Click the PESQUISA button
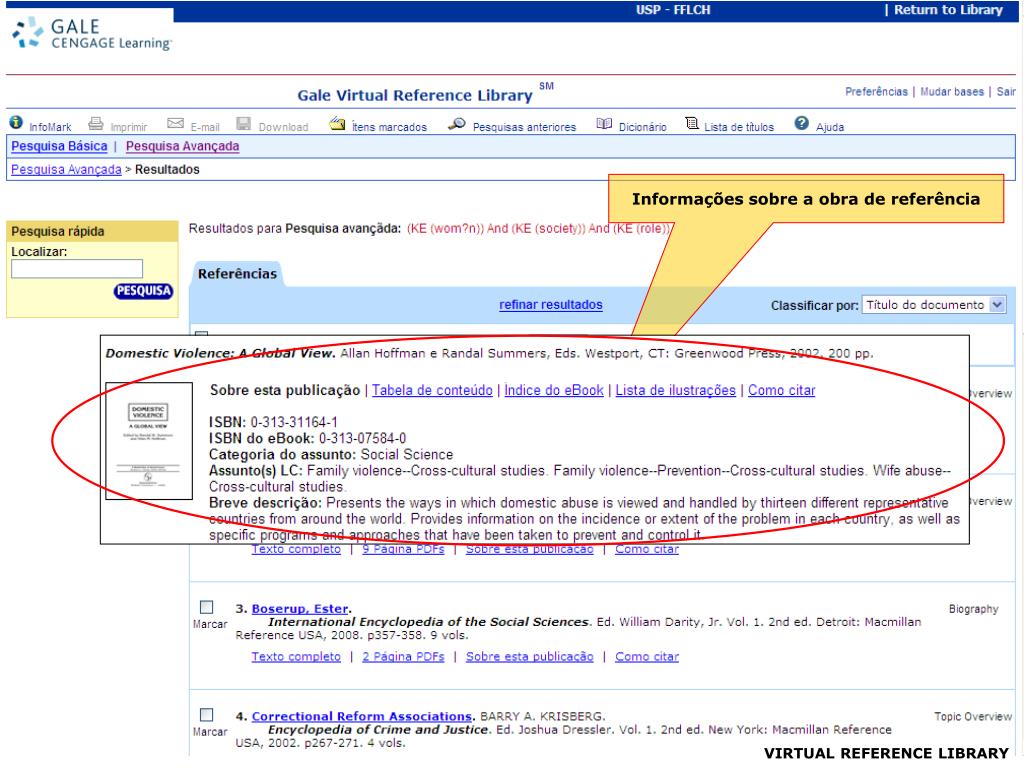 (143, 291)
